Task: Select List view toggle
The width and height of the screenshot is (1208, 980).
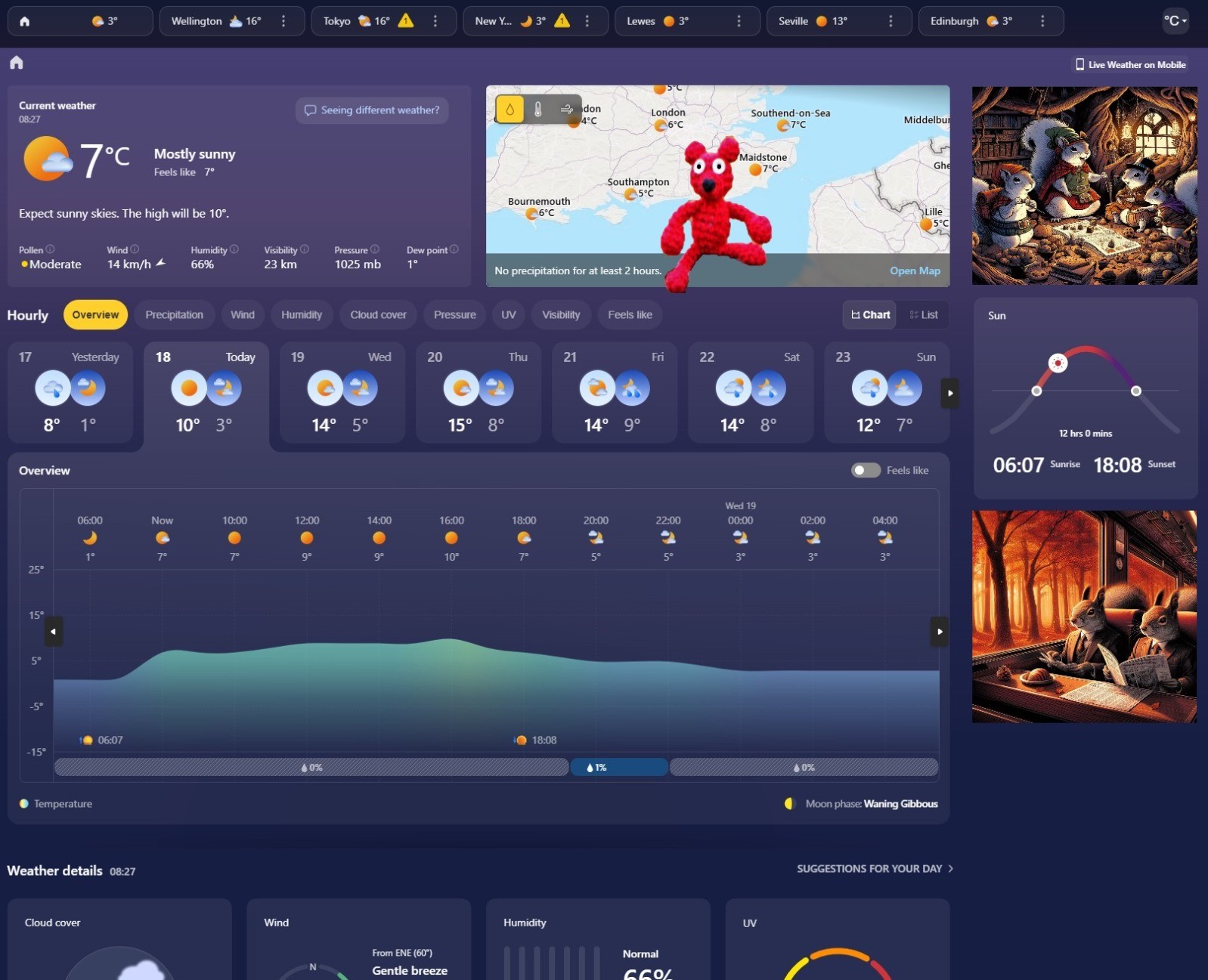Action: [924, 315]
